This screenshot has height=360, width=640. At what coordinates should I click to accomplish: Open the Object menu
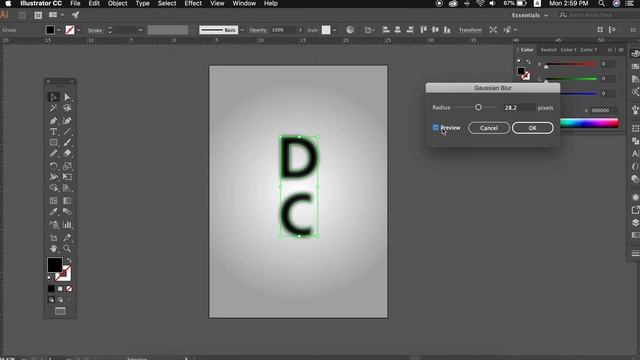118,4
